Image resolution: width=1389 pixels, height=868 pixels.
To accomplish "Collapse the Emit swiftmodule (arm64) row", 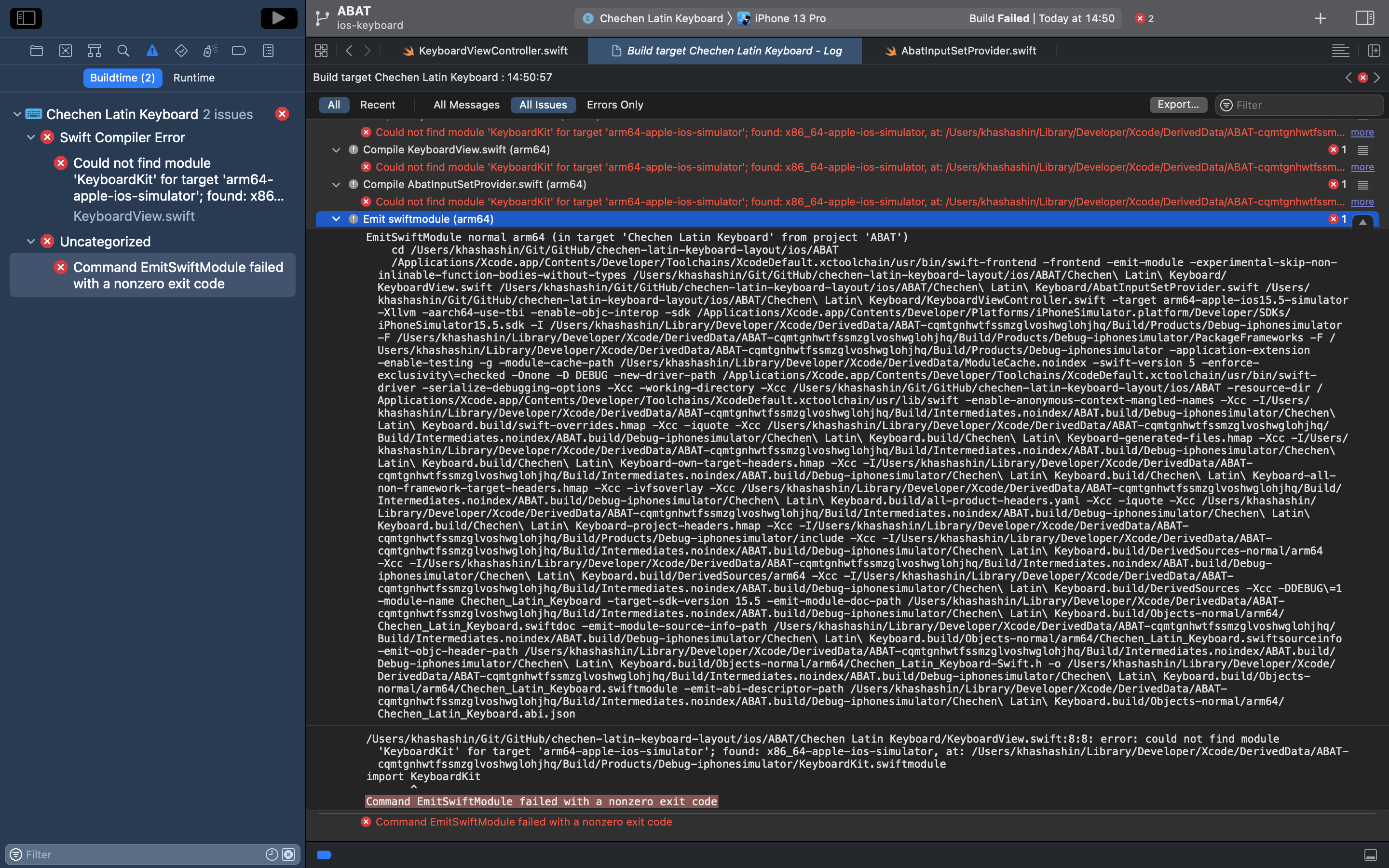I will click(336, 219).
